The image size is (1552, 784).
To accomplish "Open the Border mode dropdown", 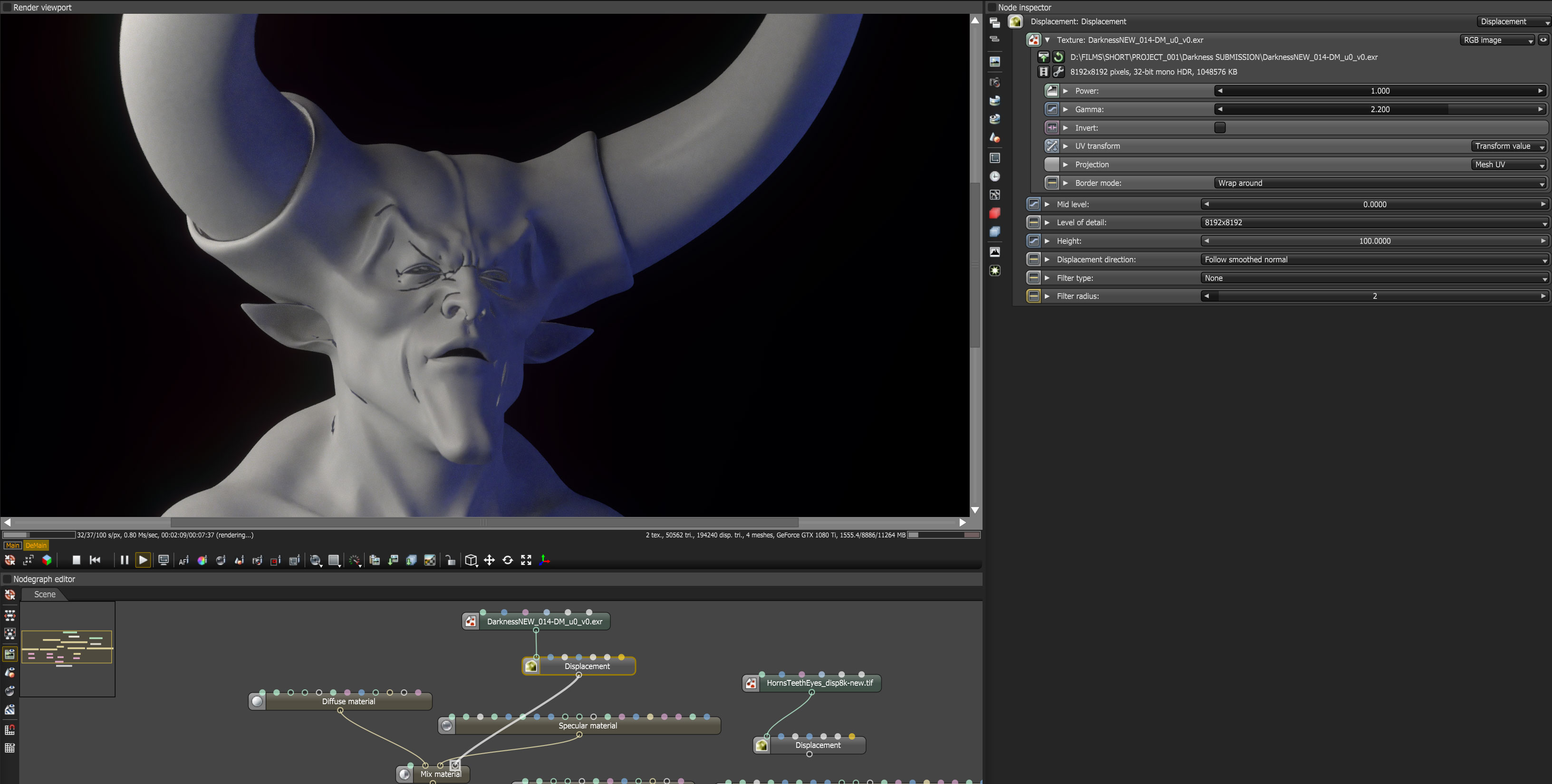I will pos(1380,183).
